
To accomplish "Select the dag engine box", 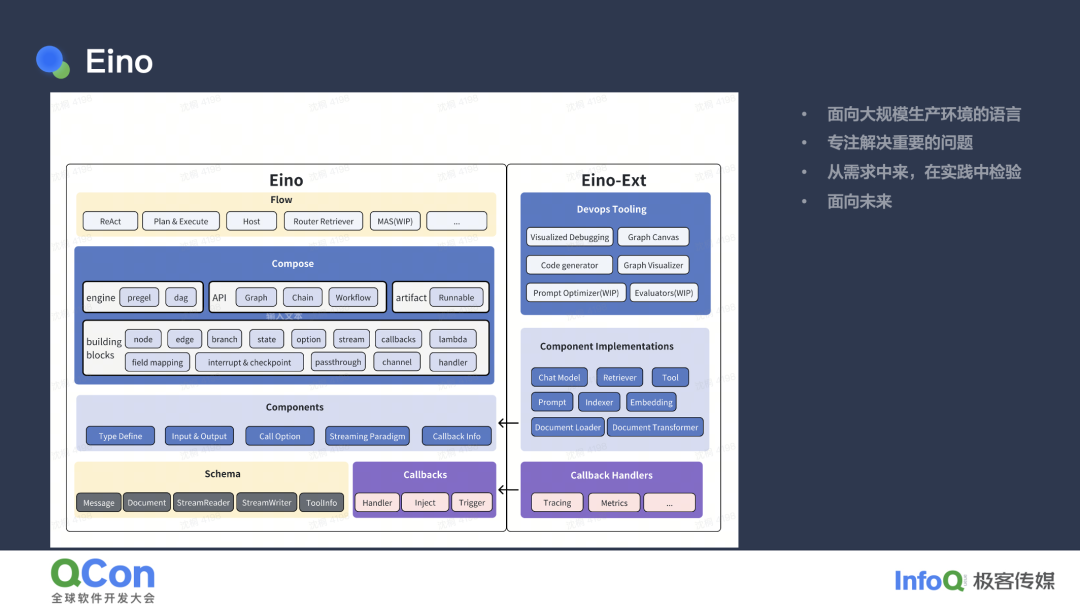I will 181,298.
